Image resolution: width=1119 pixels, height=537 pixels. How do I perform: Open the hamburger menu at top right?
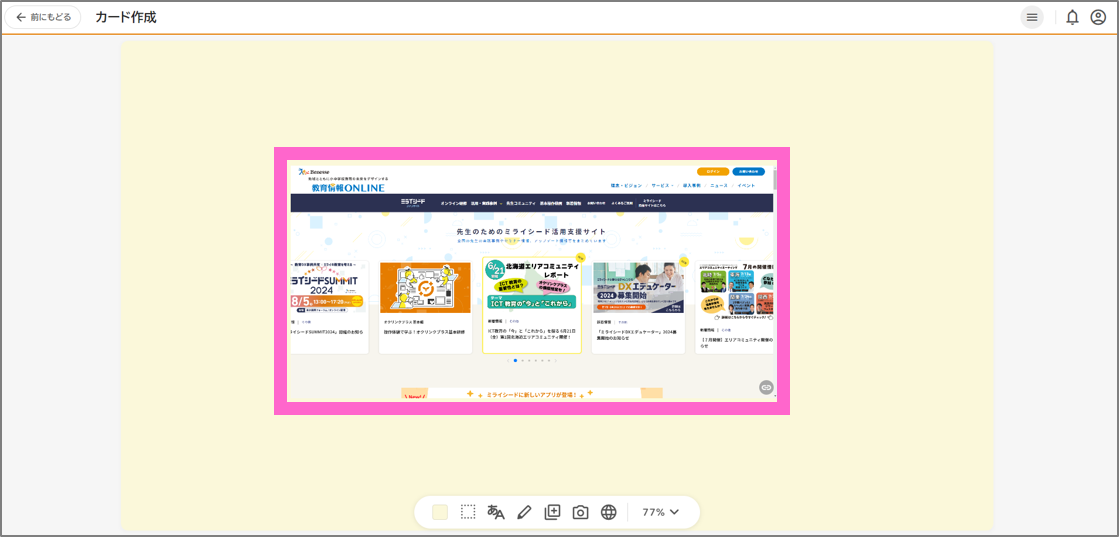(x=1032, y=17)
